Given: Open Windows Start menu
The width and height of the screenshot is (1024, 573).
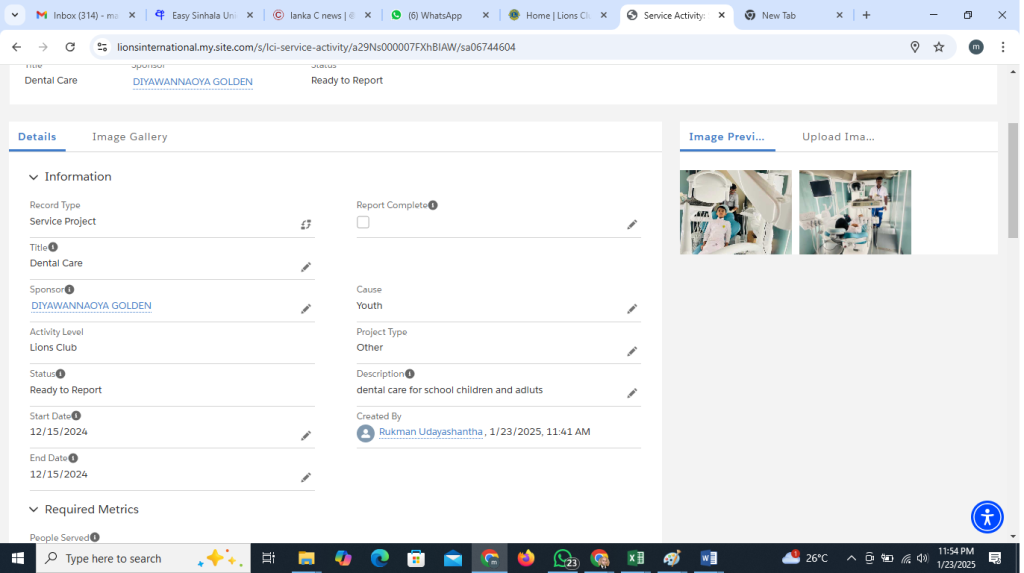Looking at the screenshot, I should tap(18, 558).
